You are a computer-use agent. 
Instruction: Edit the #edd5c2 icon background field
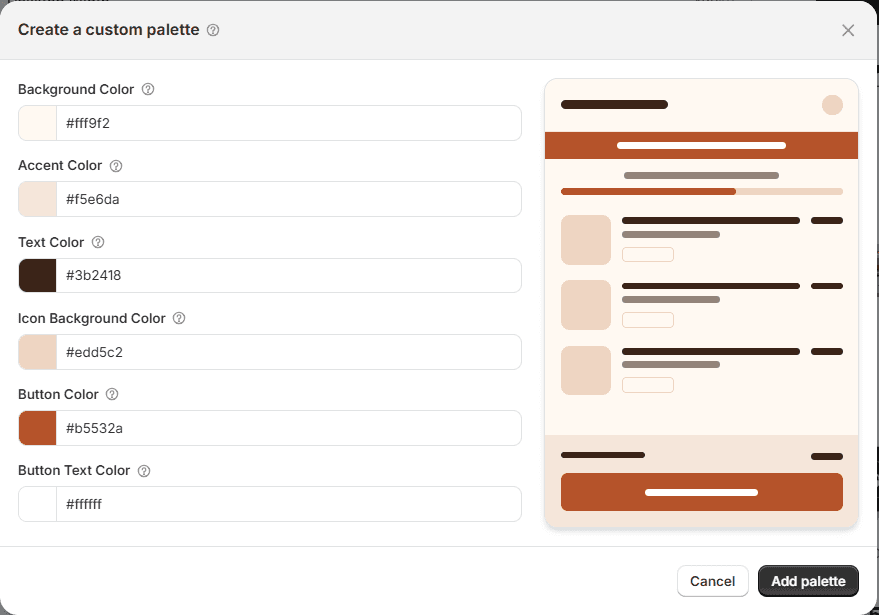[x=289, y=352]
